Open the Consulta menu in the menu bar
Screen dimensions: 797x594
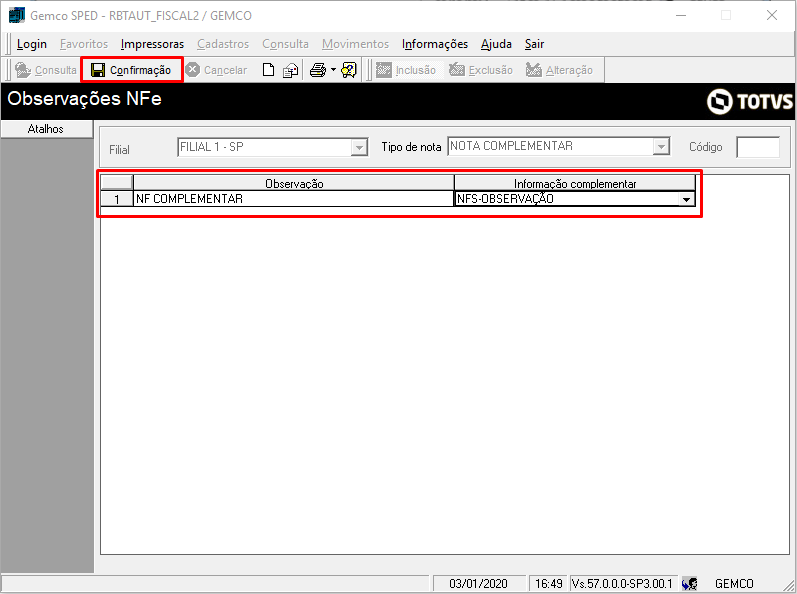[x=286, y=44]
